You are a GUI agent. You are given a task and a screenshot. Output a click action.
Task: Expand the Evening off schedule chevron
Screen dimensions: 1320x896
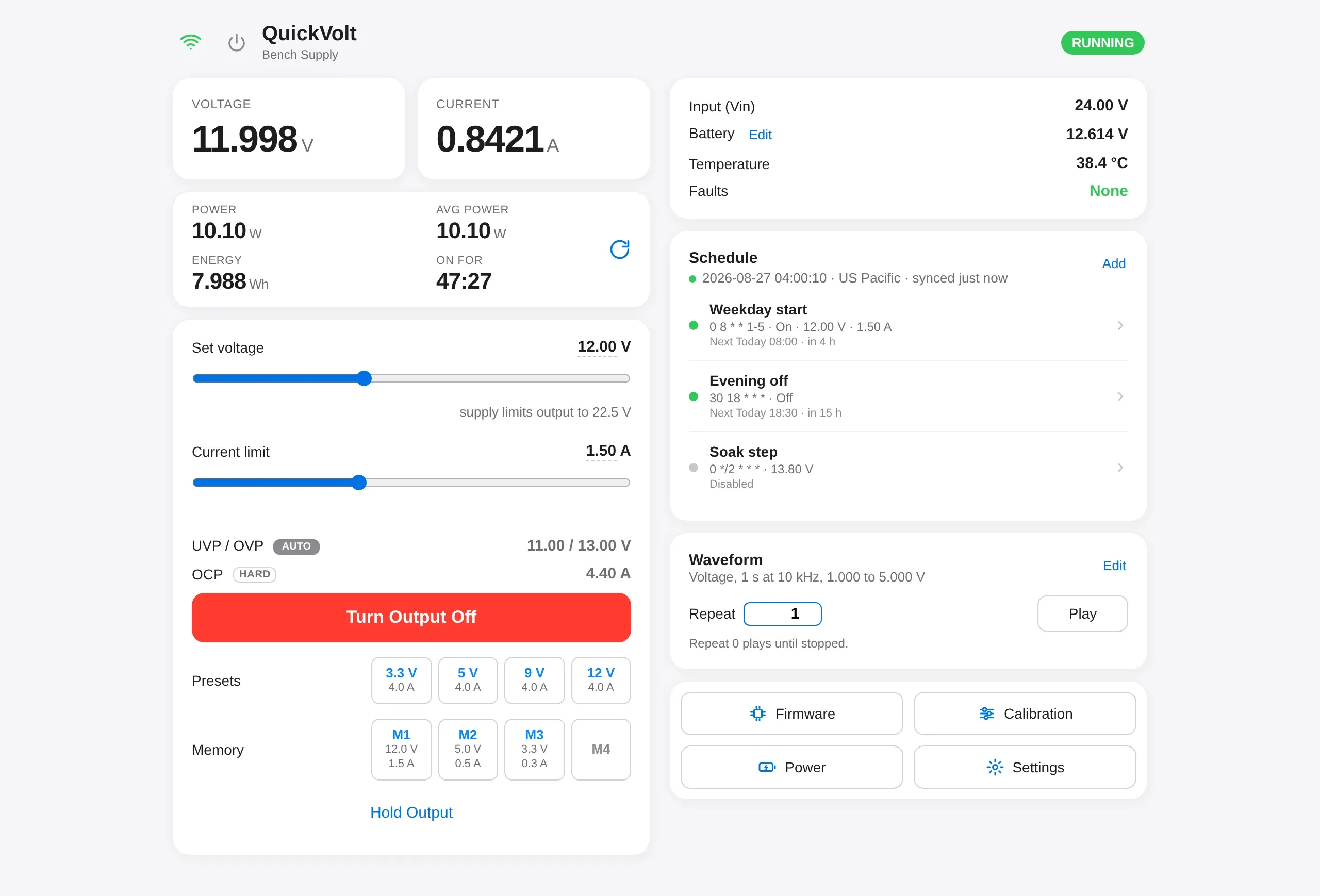[x=1119, y=396]
